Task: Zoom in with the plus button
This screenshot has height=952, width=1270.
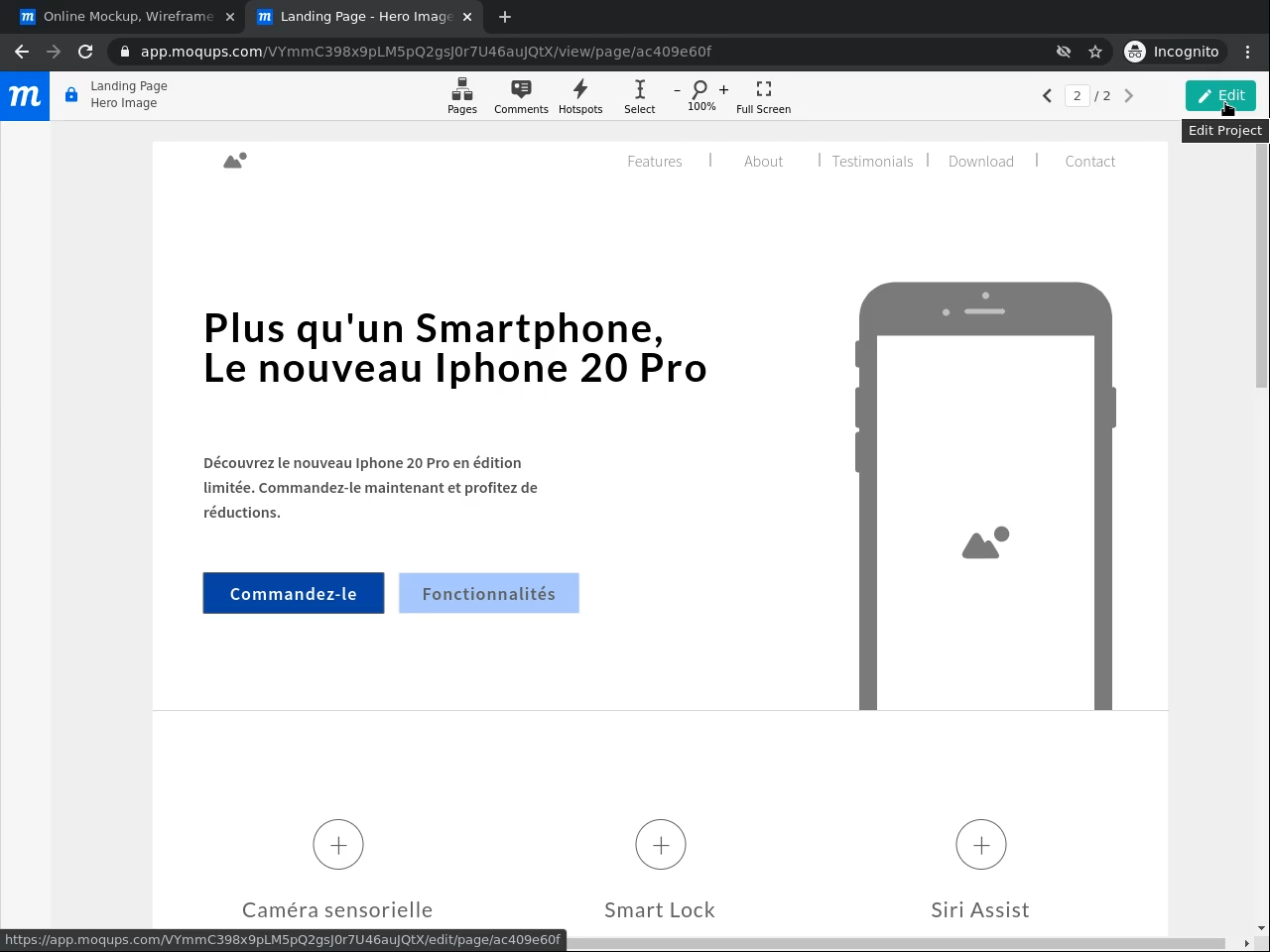Action: [724, 90]
